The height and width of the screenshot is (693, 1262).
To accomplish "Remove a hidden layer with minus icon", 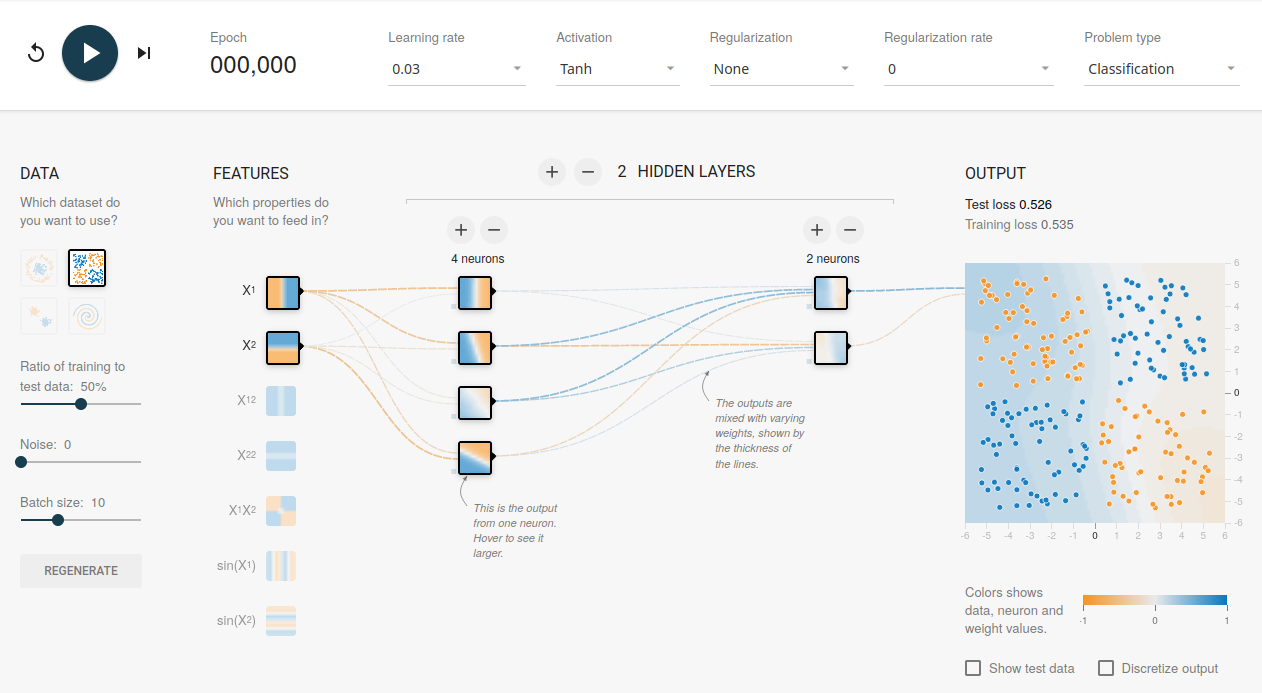I will click(588, 172).
